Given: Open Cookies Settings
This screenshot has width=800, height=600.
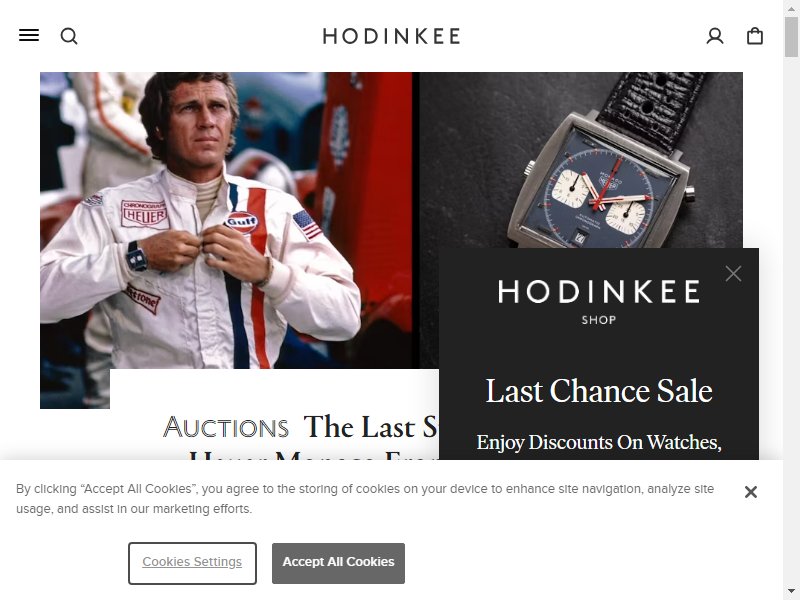Looking at the screenshot, I should pyautogui.click(x=192, y=563).
